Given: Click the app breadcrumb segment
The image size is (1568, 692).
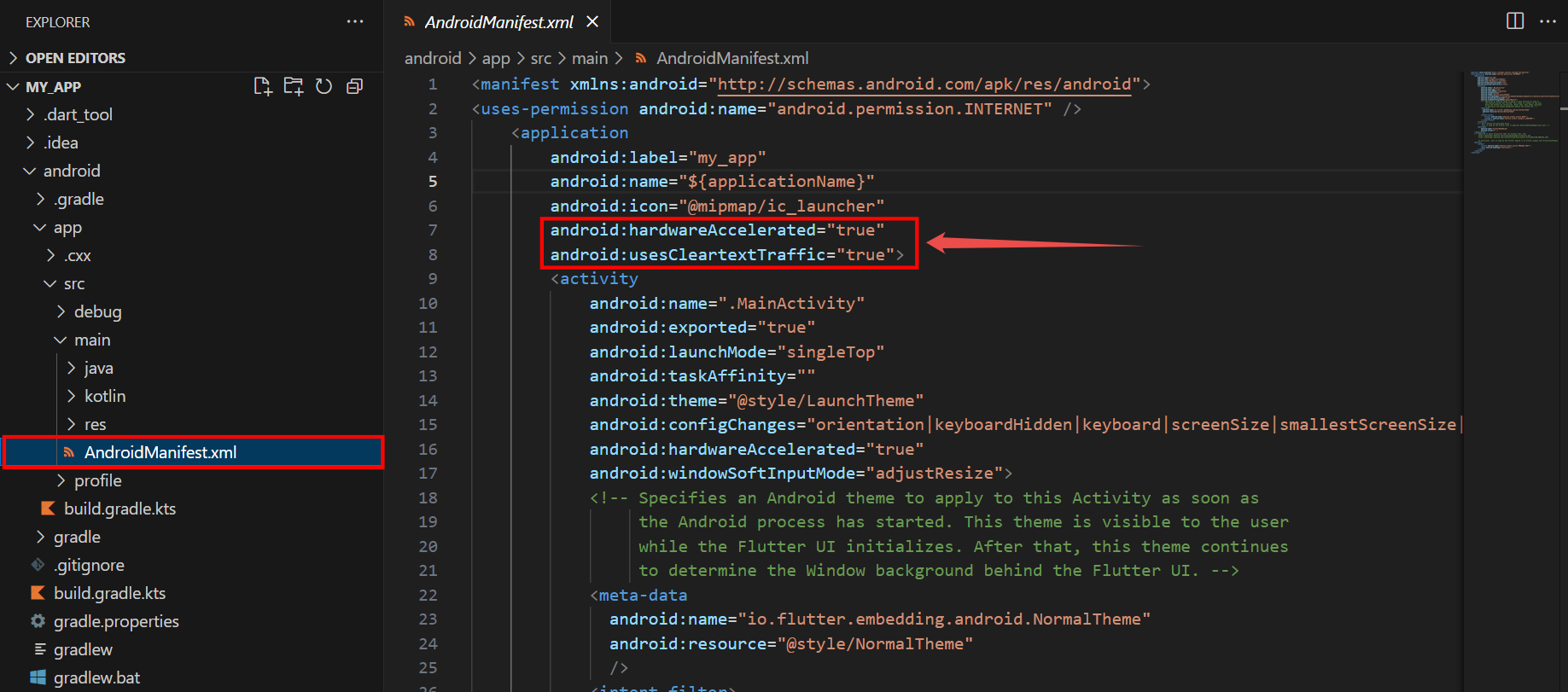Looking at the screenshot, I should 496,58.
